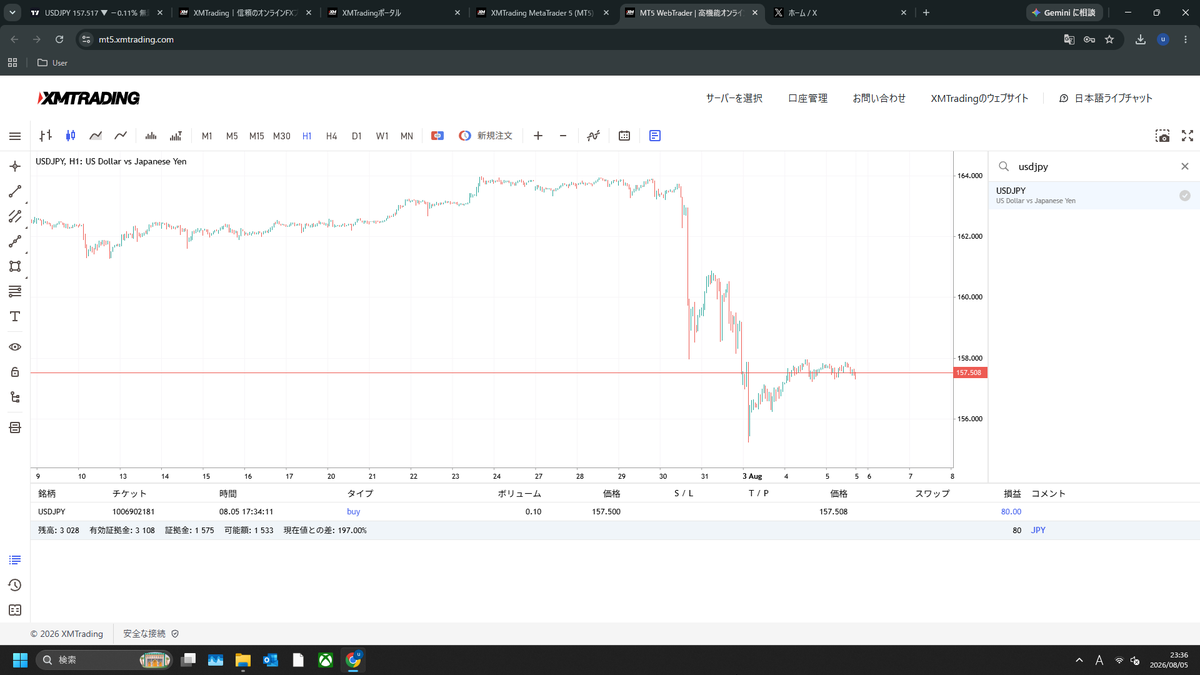Image resolution: width=1200 pixels, height=675 pixels.
Task: Sort trades by 銘柄 column header
Action: [x=47, y=494]
